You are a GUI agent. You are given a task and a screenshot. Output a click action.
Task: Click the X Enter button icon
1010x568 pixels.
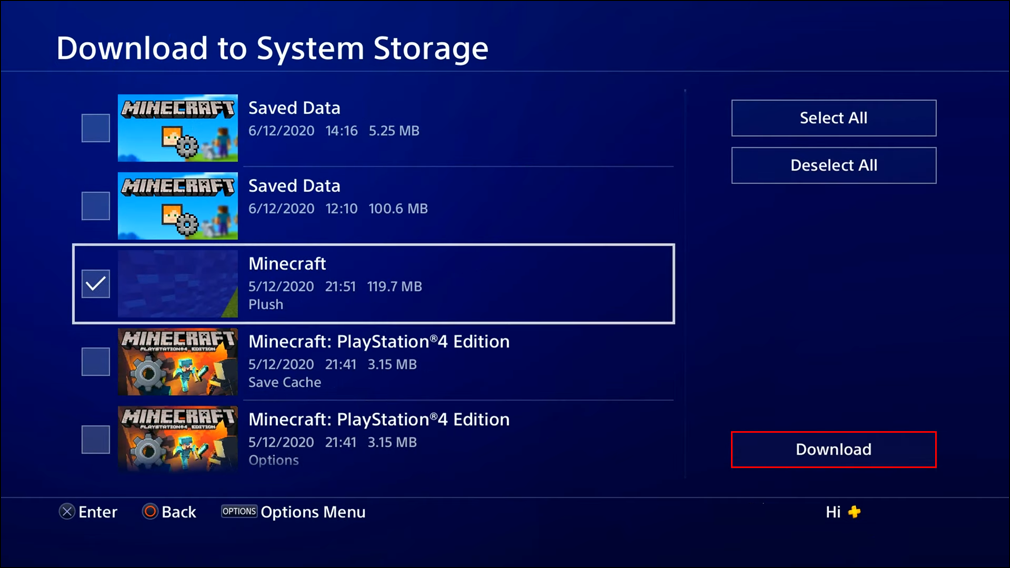[x=67, y=512]
